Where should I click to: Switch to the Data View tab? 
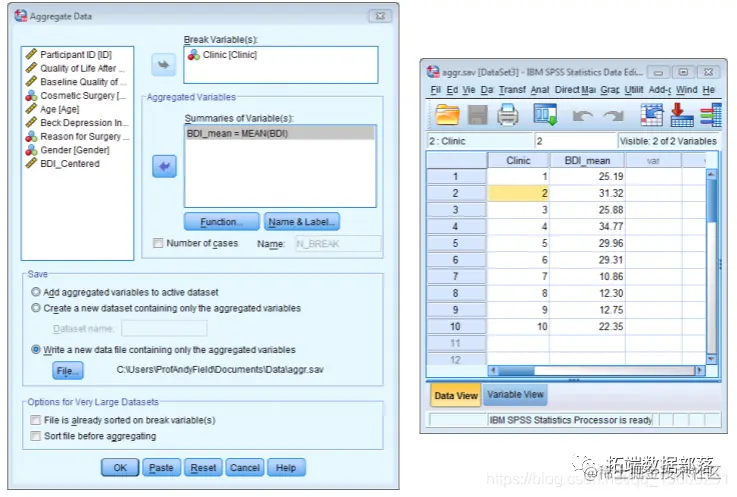coord(456,395)
